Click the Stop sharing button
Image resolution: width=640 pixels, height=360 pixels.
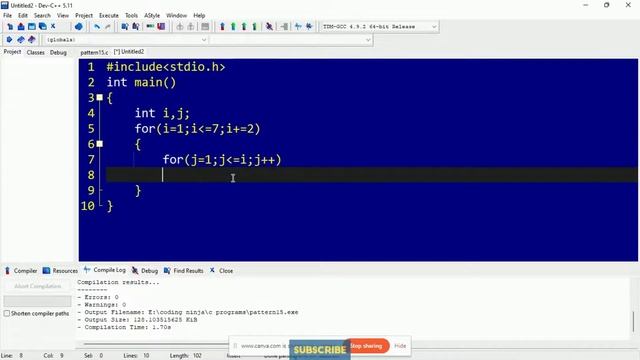pyautogui.click(x=367, y=346)
